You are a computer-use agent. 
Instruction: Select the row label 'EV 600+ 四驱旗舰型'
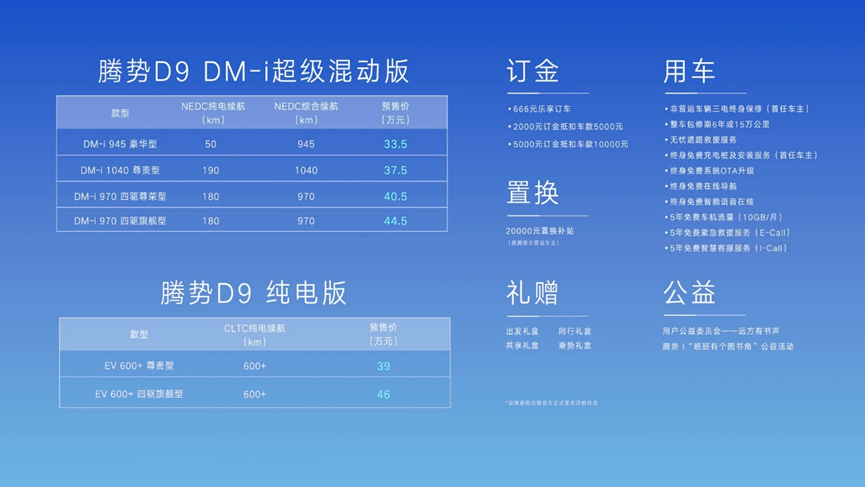pyautogui.click(x=139, y=394)
